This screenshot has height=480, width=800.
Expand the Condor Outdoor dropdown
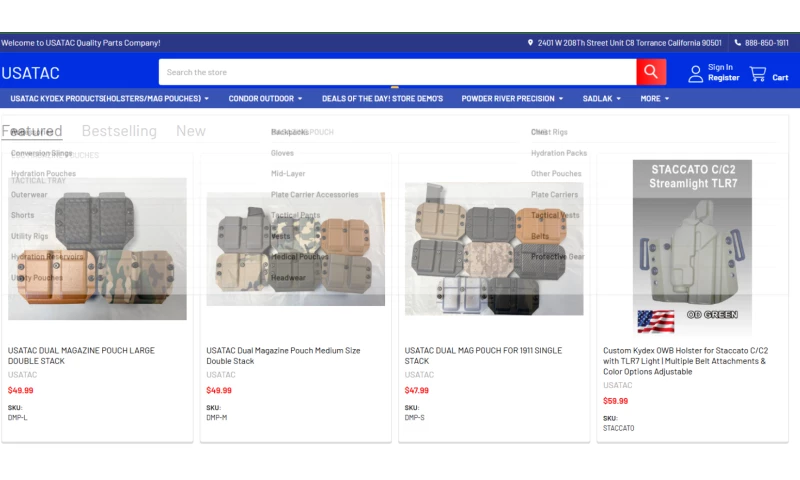click(265, 99)
